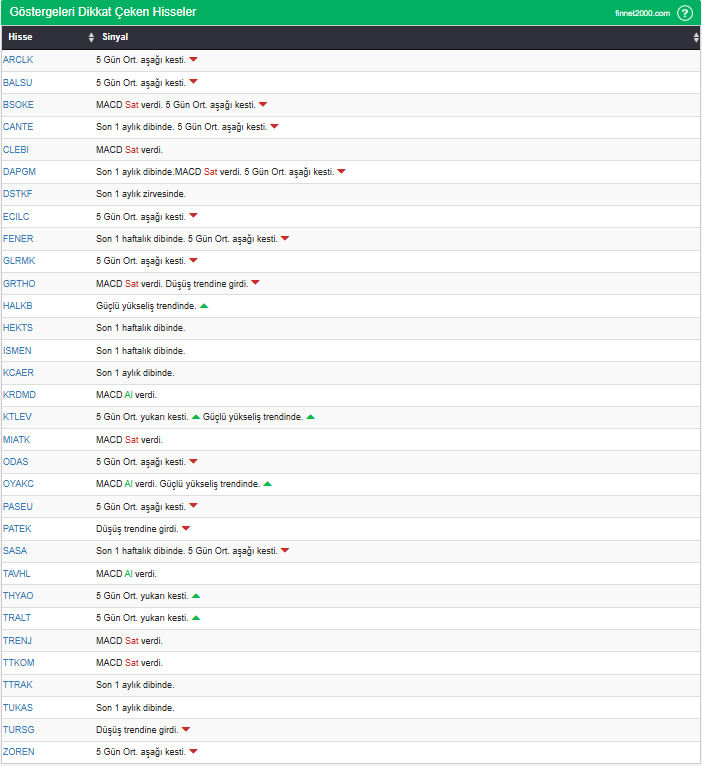Select the TTKOM stock ticker
Image resolution: width=702 pixels, height=766 pixels.
point(19,662)
